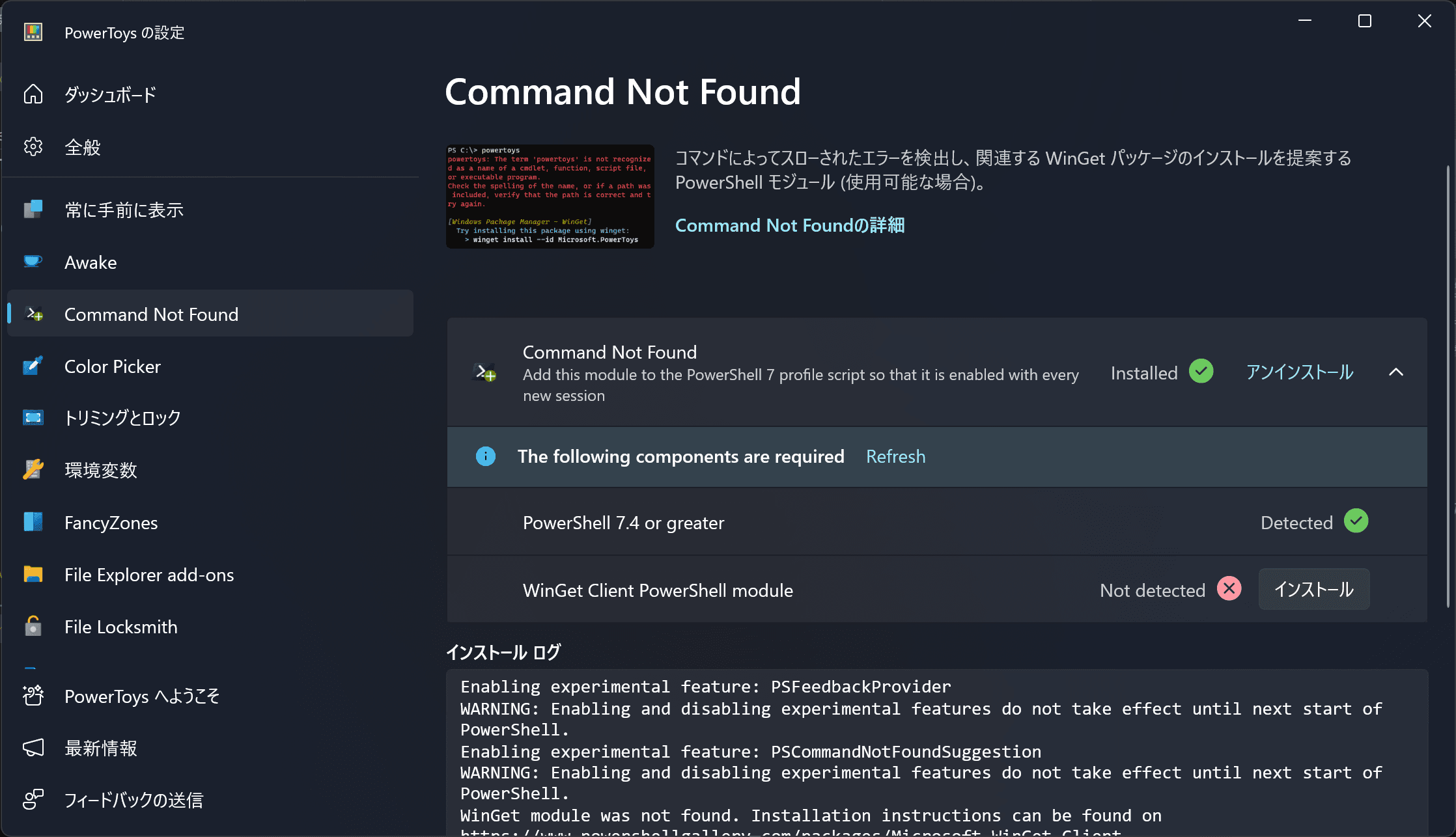Collapse the Command Not Found card chevron

(x=1396, y=372)
